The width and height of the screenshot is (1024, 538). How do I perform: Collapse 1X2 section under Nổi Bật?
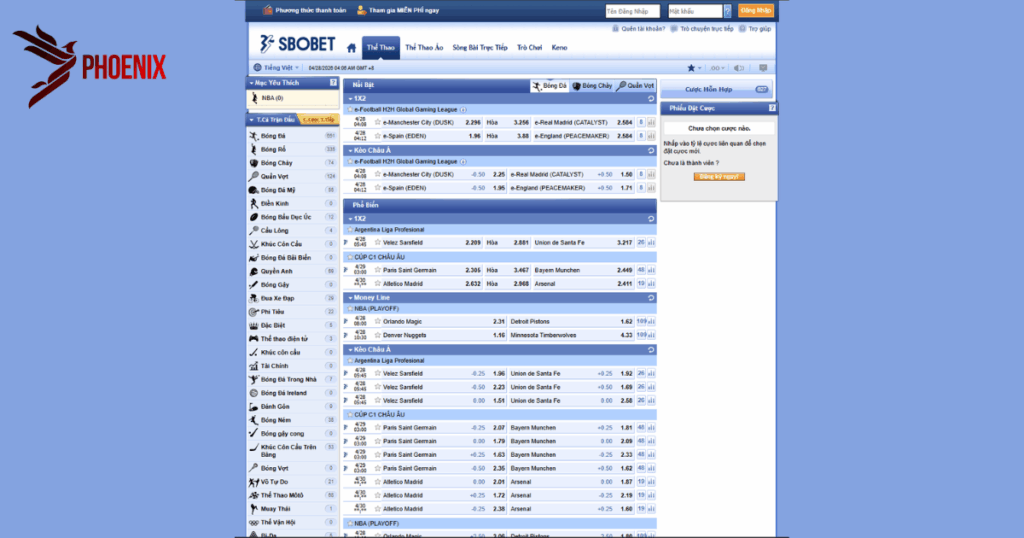tap(350, 99)
